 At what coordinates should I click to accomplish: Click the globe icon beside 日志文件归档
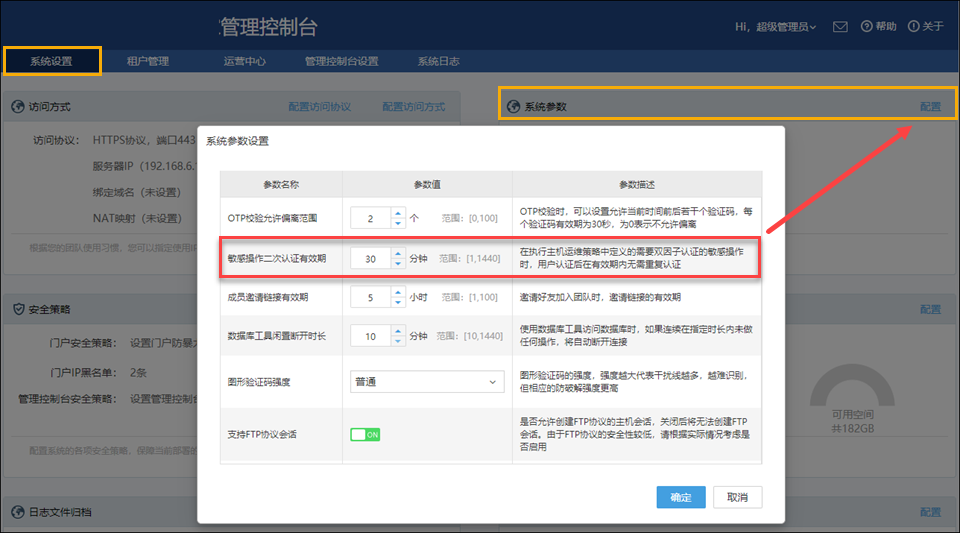(x=19, y=512)
